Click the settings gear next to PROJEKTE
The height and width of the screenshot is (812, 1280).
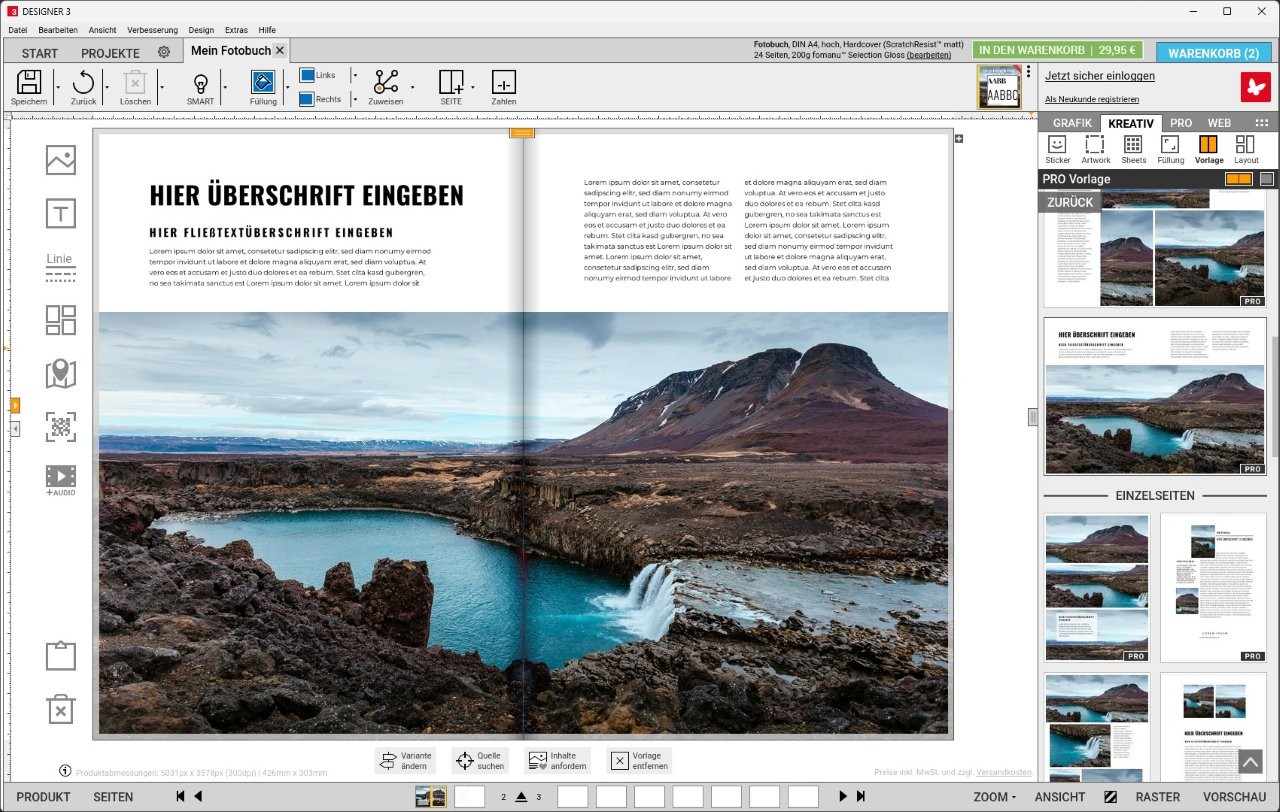pos(164,52)
